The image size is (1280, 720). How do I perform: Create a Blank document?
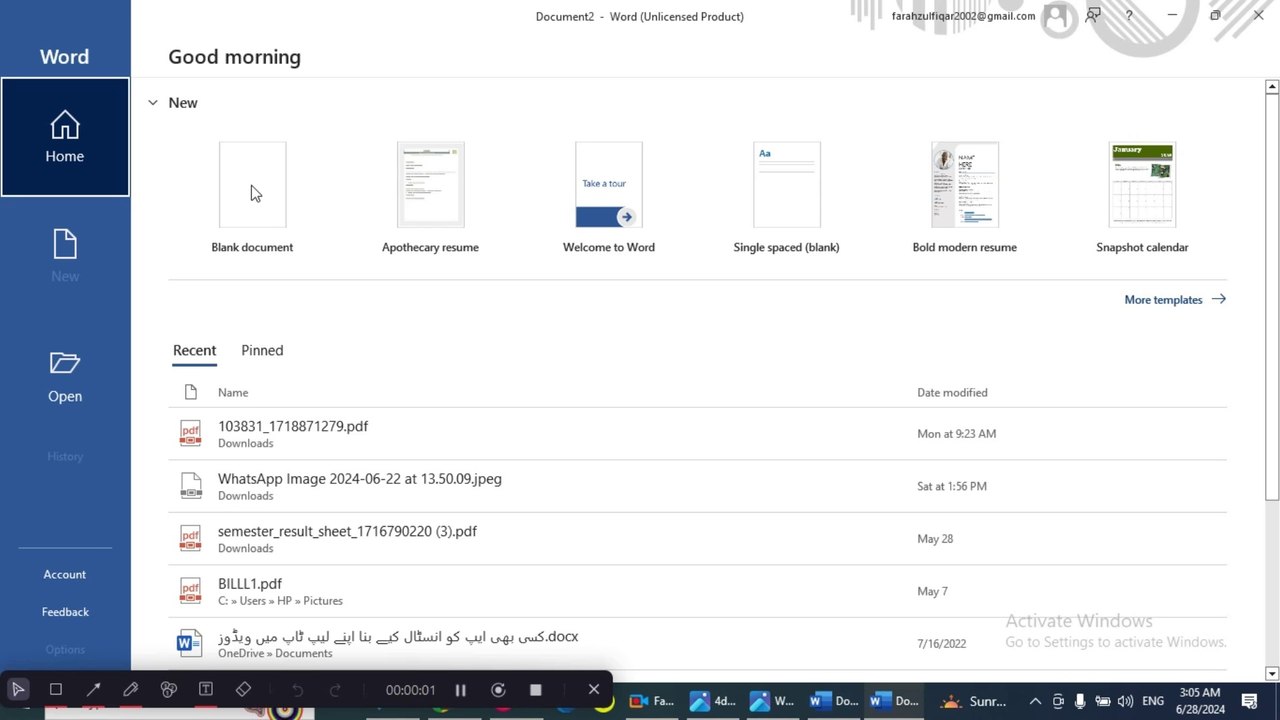[252, 198]
